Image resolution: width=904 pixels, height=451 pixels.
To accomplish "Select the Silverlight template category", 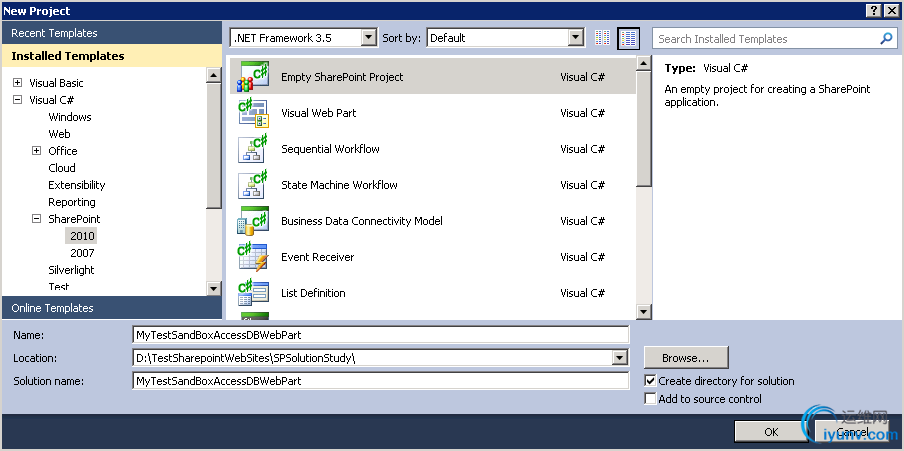I will click(71, 270).
